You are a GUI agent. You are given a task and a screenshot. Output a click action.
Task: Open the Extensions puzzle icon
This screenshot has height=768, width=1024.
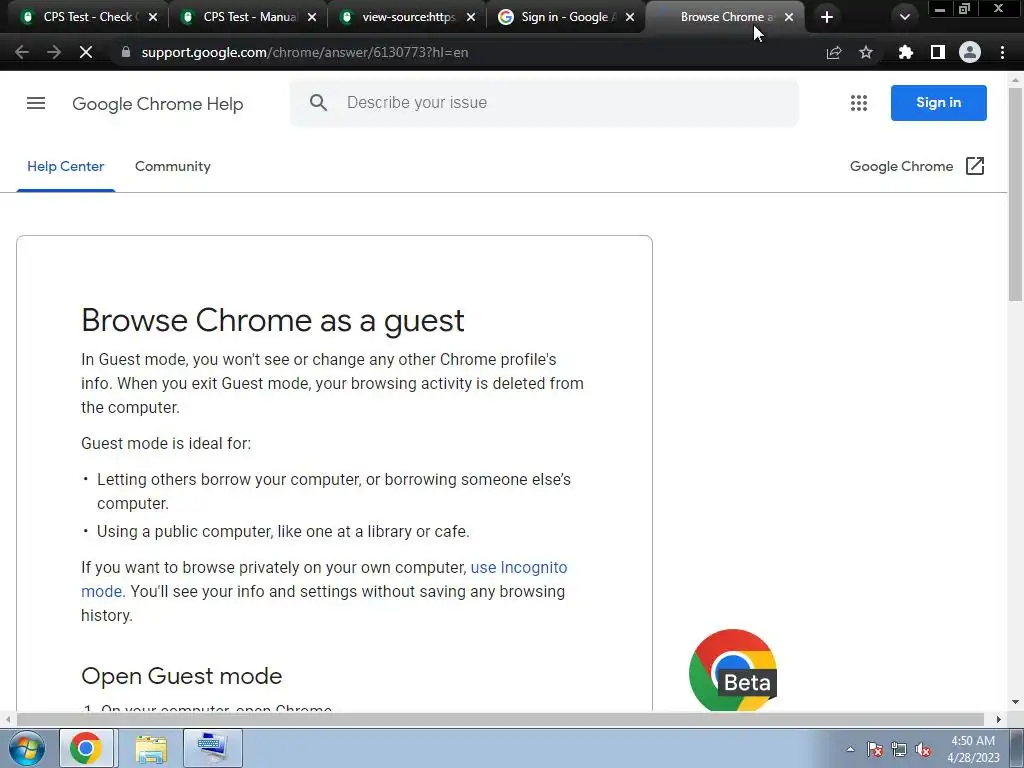click(x=905, y=52)
